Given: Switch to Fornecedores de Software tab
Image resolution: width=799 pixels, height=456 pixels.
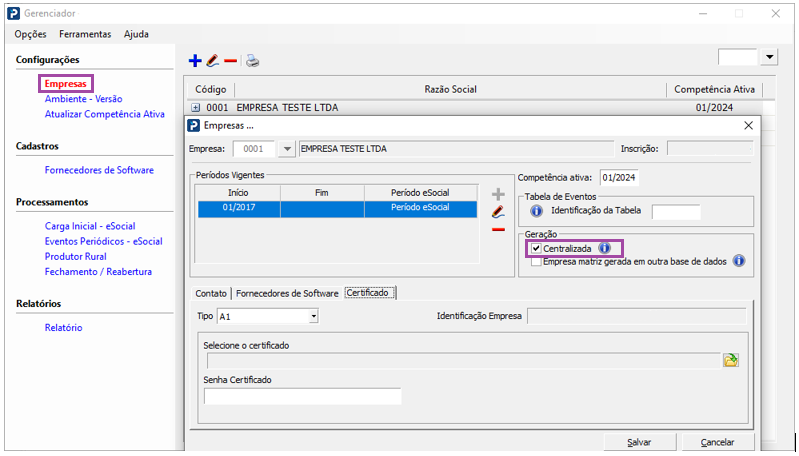Looking at the screenshot, I should [287, 293].
